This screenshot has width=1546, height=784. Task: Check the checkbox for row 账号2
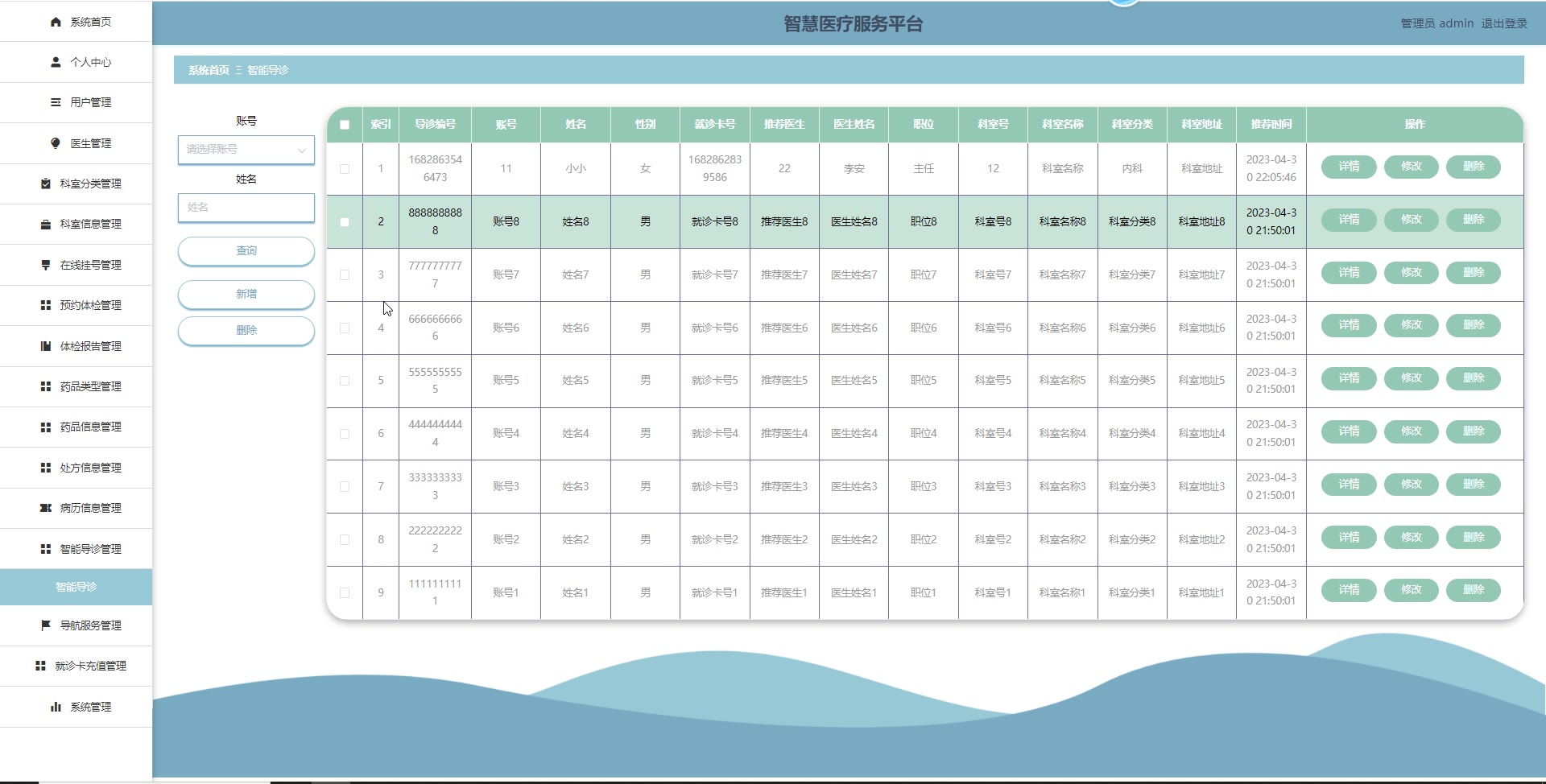coord(345,539)
